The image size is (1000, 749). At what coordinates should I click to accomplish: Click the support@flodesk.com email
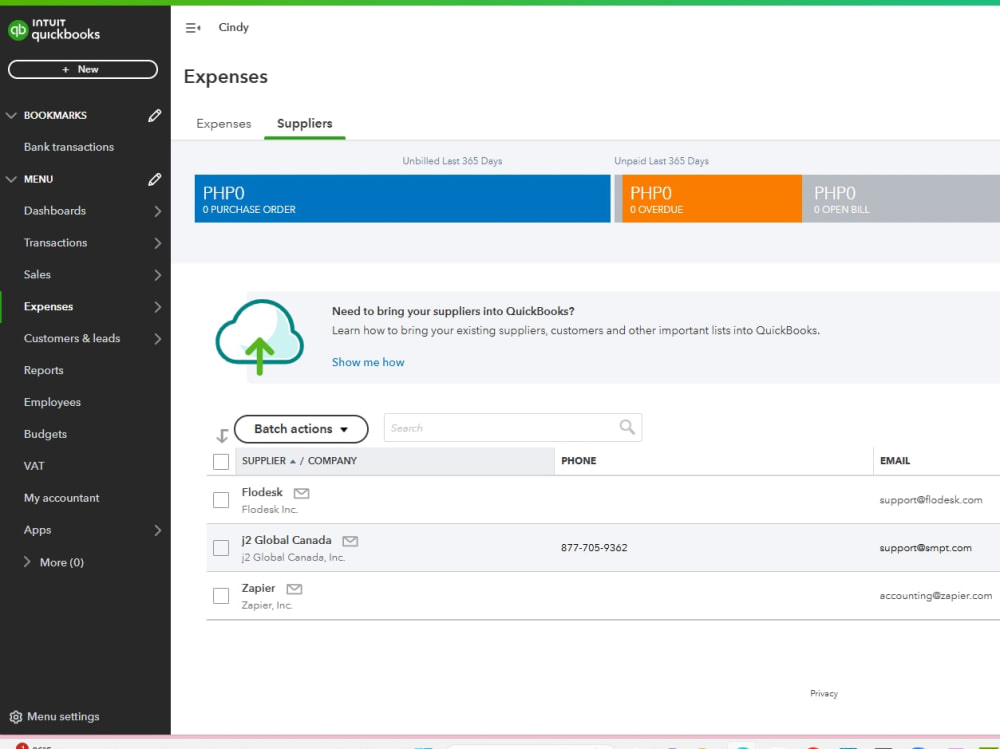tap(930, 500)
